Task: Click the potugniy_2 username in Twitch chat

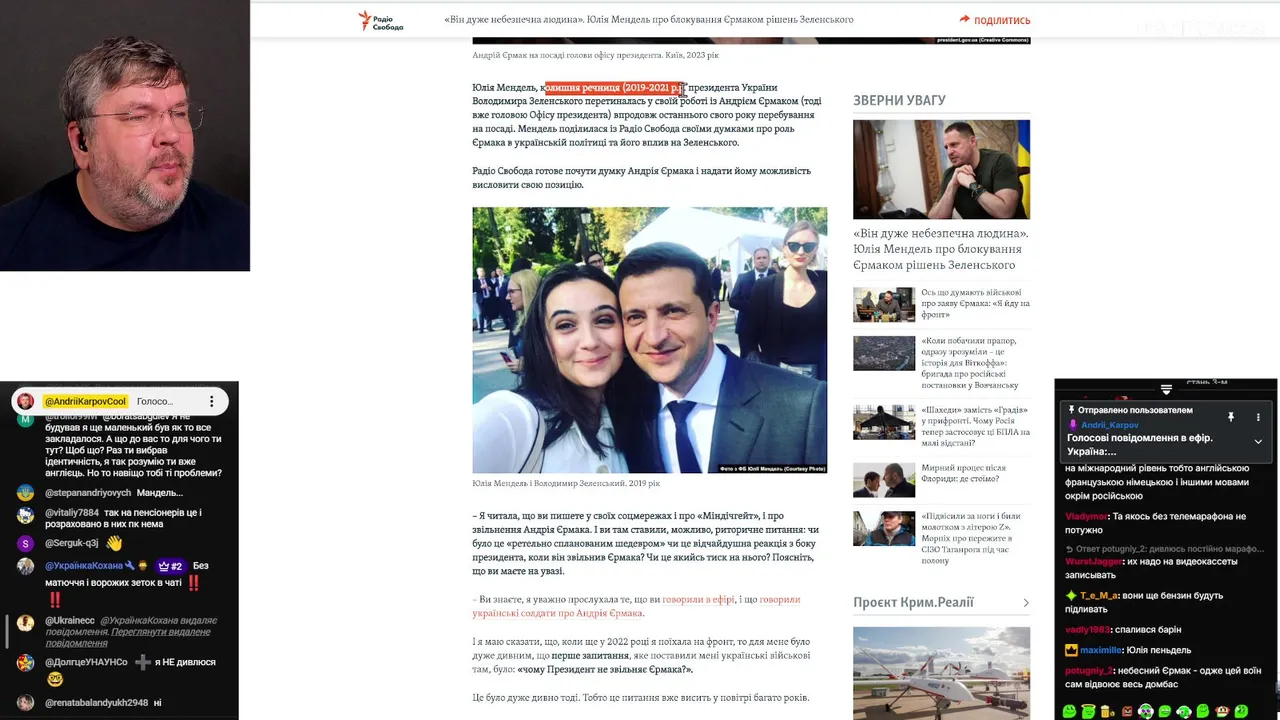Action: tap(1088, 671)
